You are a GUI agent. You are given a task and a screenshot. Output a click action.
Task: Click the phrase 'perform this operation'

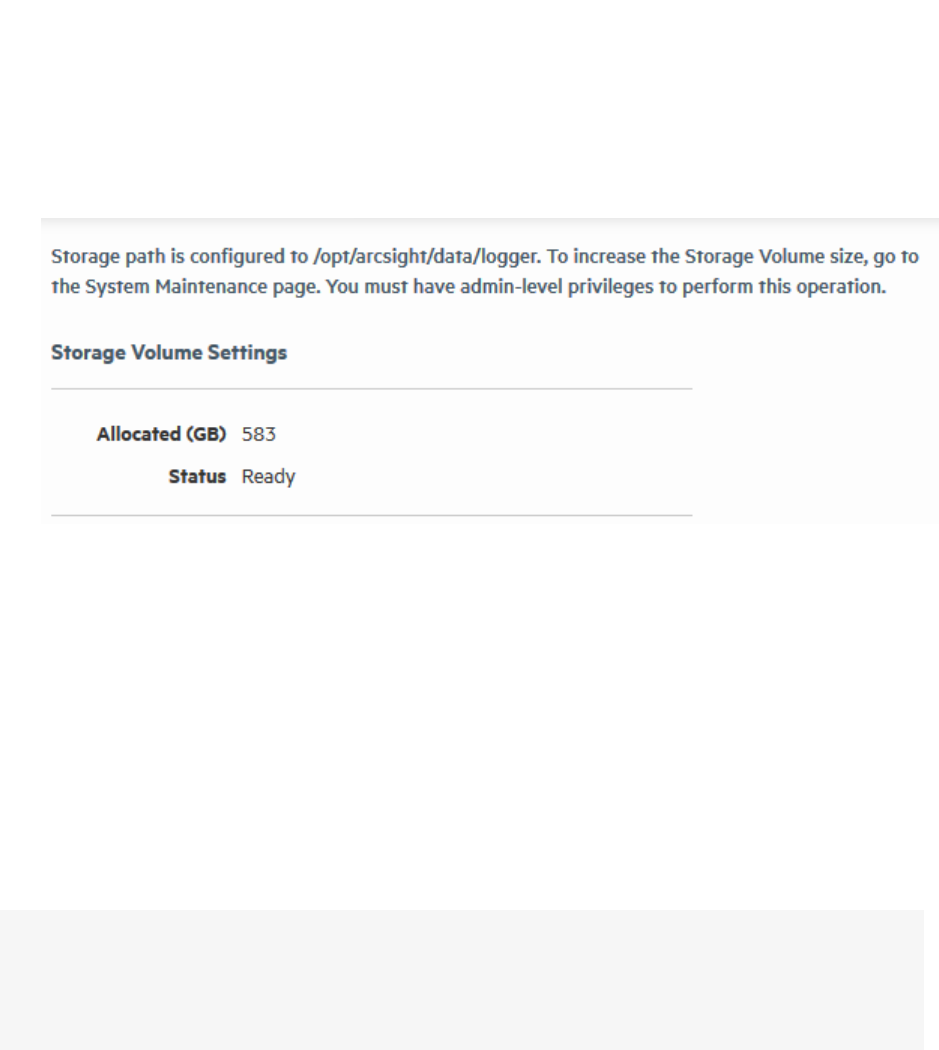(x=782, y=287)
